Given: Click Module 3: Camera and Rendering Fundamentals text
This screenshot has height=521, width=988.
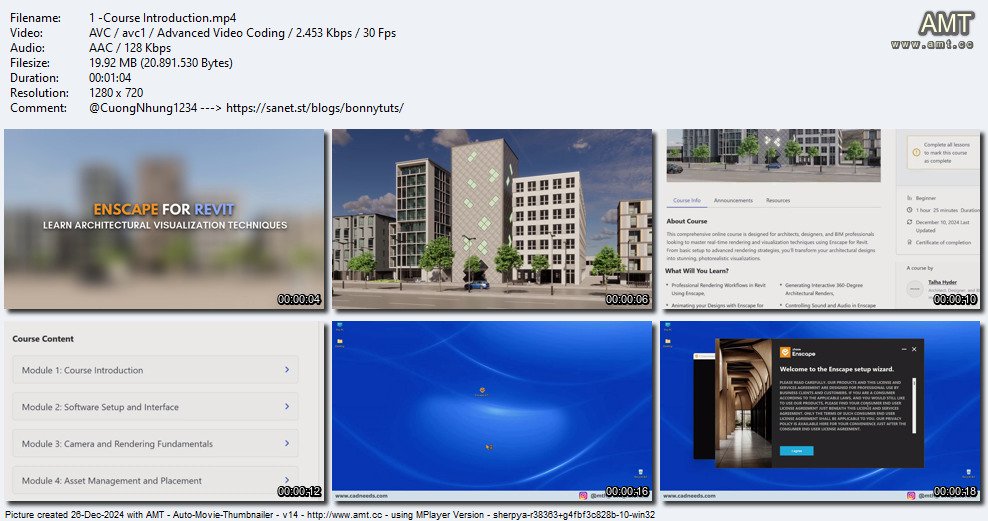Looking at the screenshot, I should coord(117,444).
